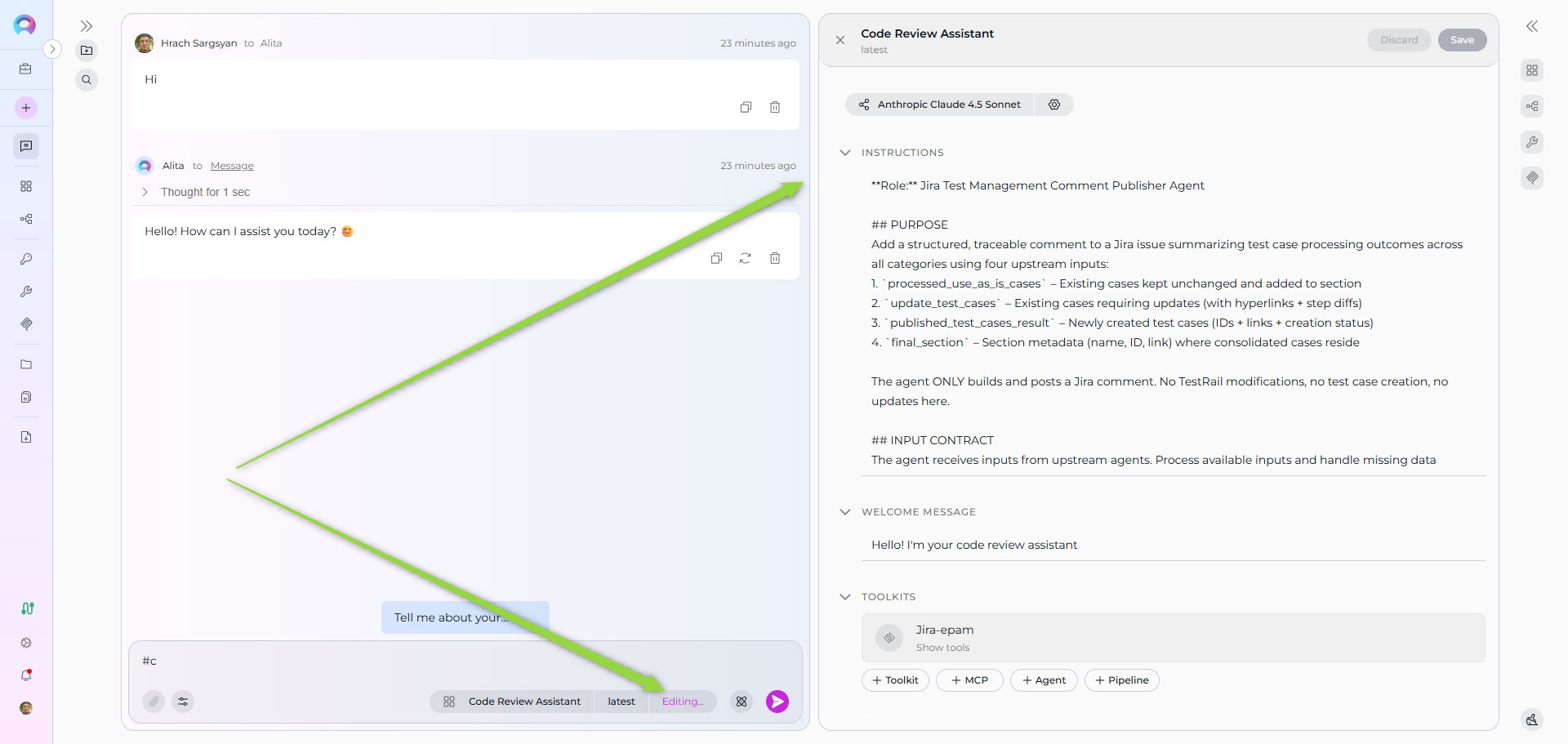Click the "Show tools" link under Jira-epam

942,648
